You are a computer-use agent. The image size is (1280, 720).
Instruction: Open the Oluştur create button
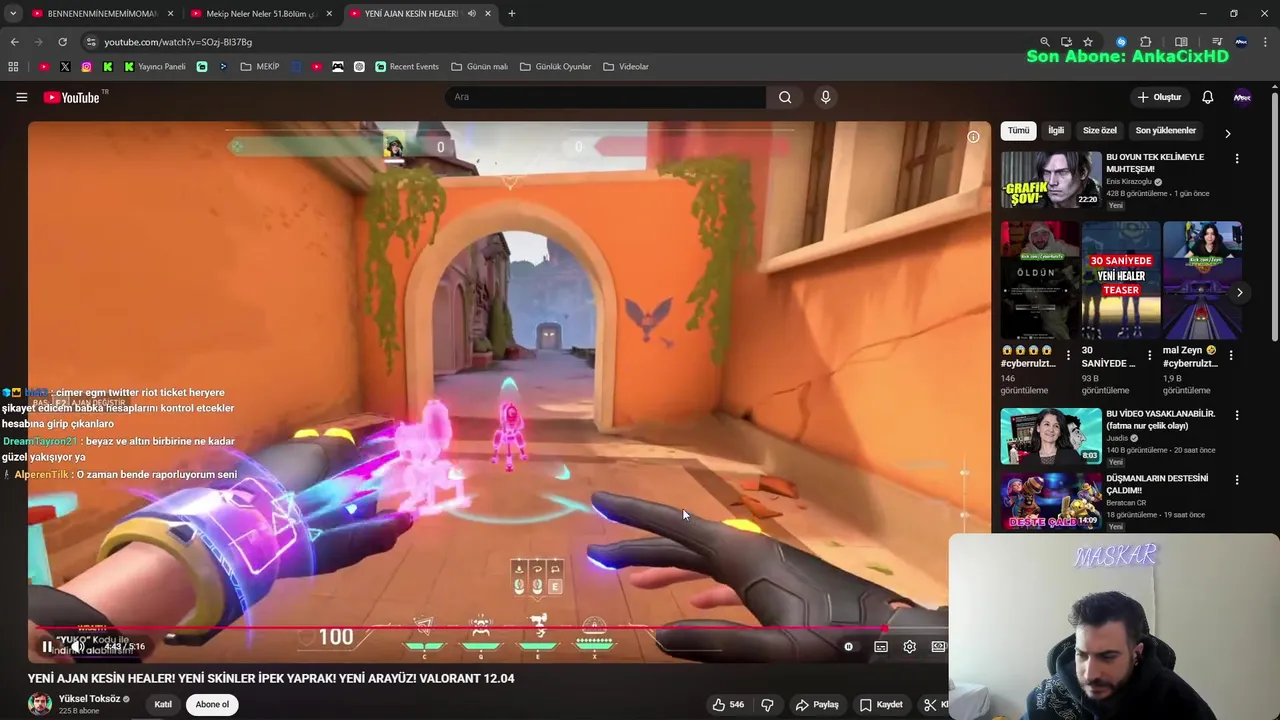coord(1160,97)
